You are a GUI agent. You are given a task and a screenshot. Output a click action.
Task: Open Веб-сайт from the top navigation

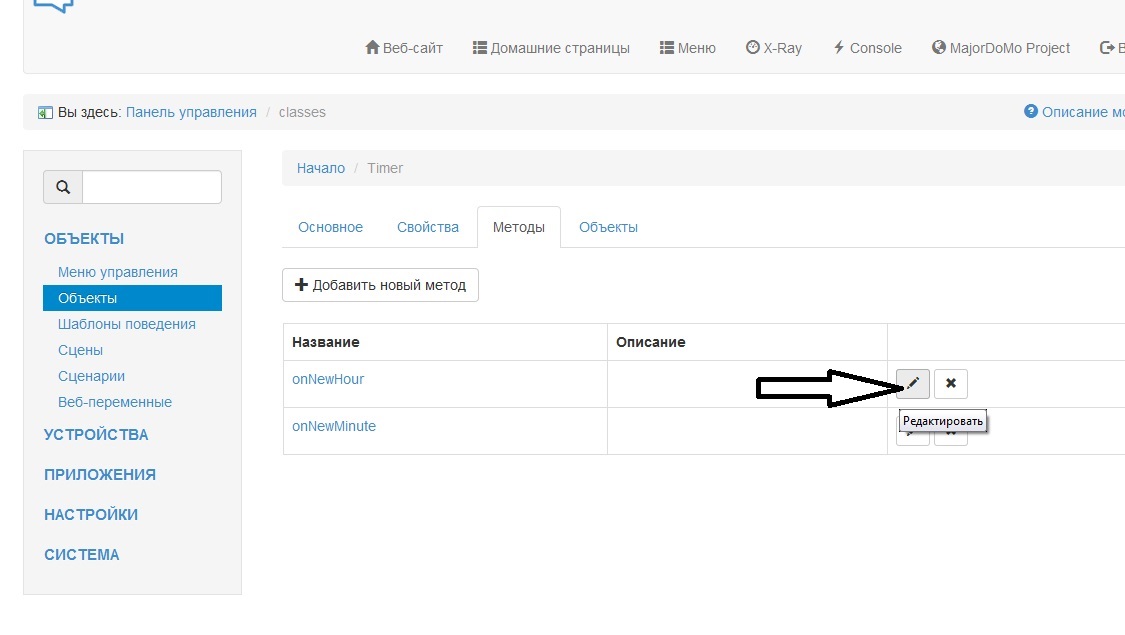pos(404,48)
